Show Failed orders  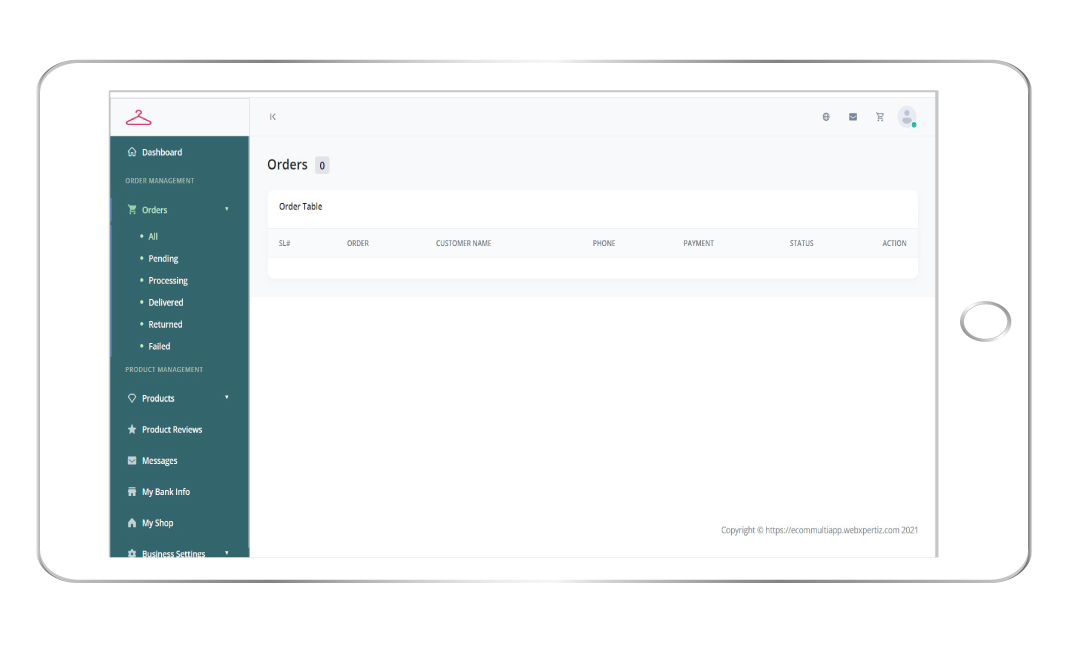159,347
